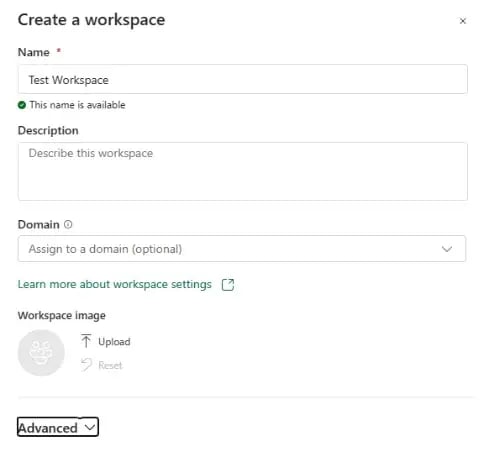Click the workspace image placeholder avatar
The image size is (494, 457).
[x=41, y=353]
